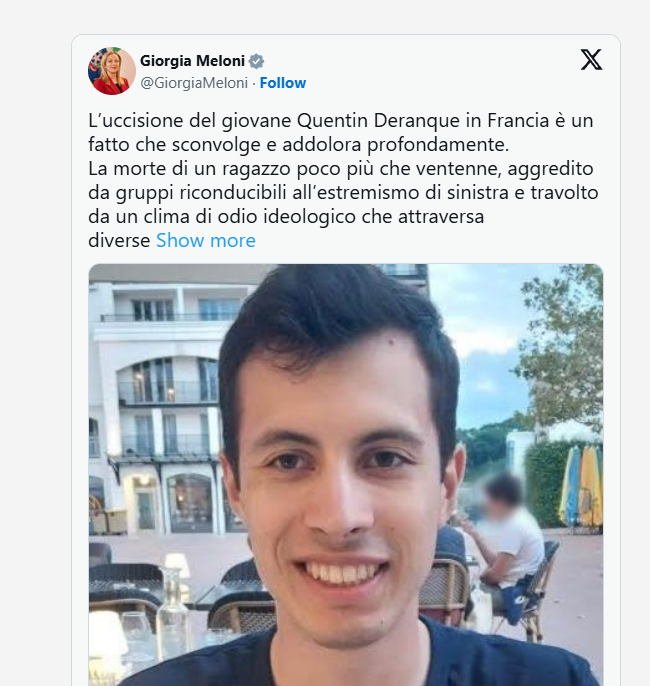Click the blue verified badge icon
This screenshot has width=650, height=686.
click(x=256, y=61)
